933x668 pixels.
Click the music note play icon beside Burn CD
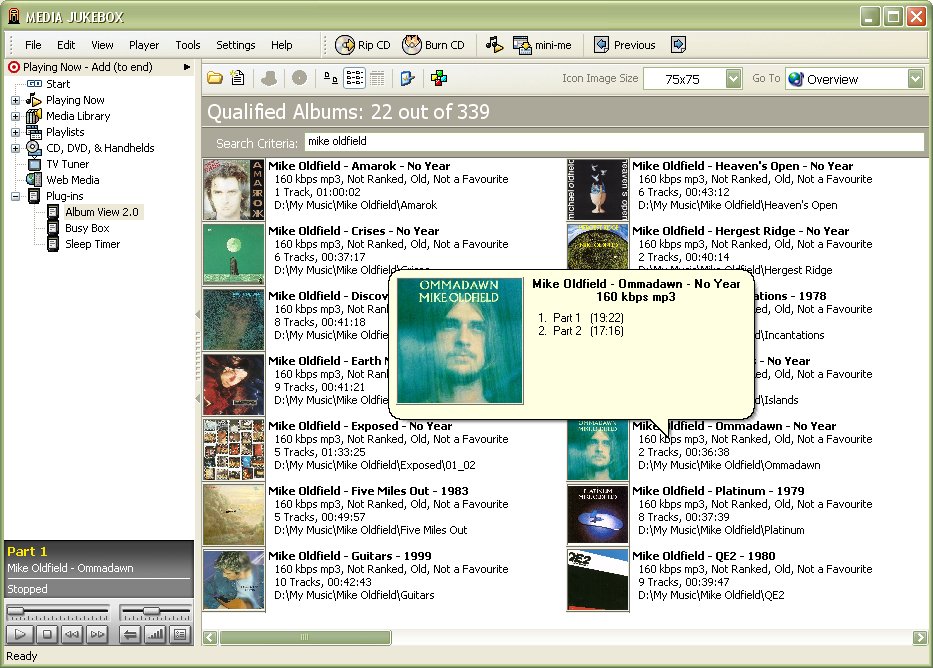point(494,45)
